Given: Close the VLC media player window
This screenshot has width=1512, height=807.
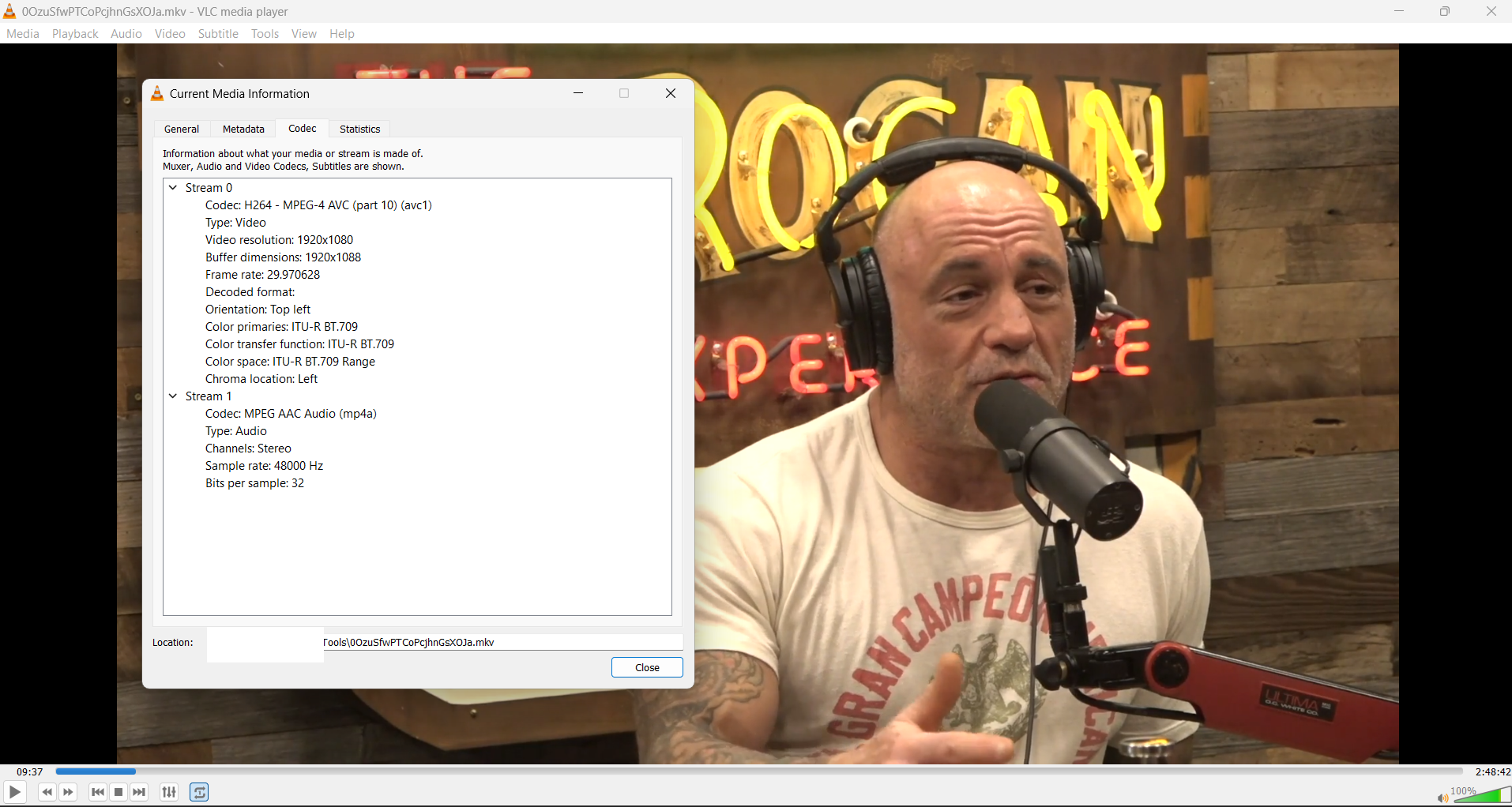Looking at the screenshot, I should (1491, 11).
